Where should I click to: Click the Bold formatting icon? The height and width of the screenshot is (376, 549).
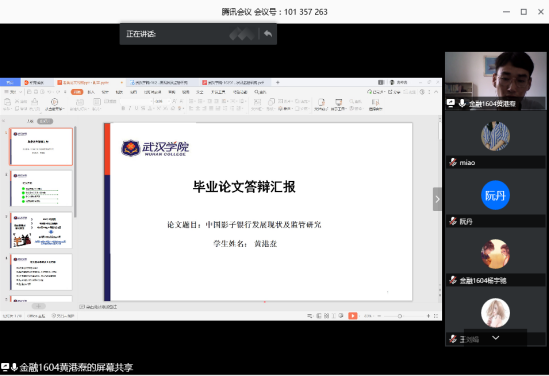pos(123,109)
